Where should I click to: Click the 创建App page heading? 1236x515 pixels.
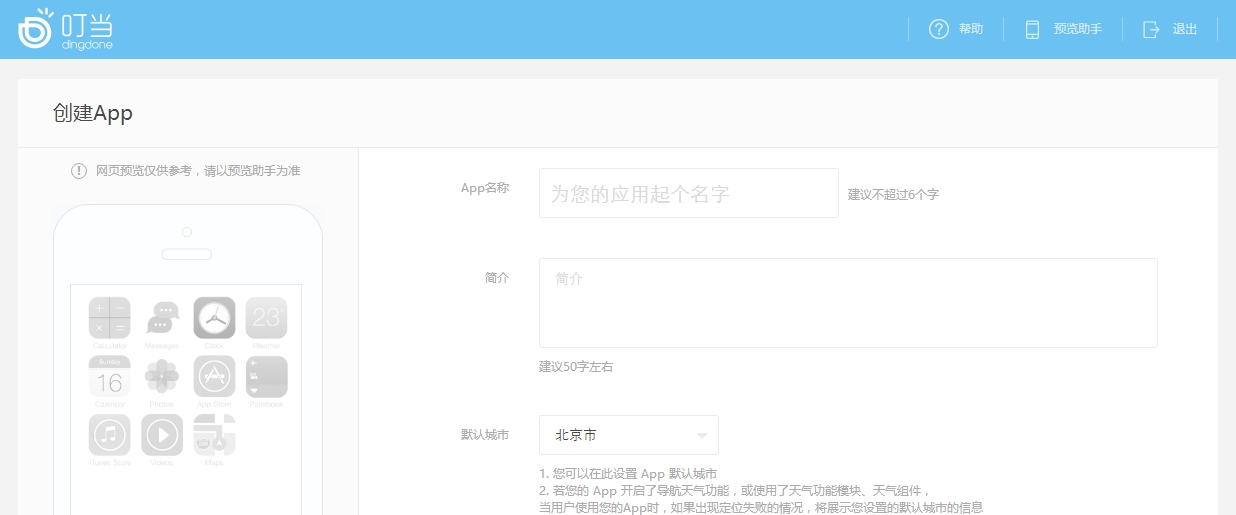93,113
